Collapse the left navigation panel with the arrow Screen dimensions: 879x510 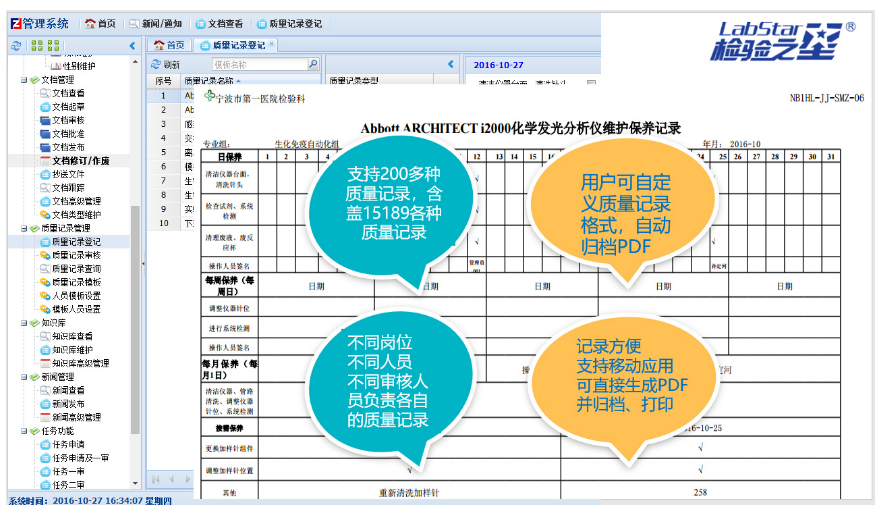132,46
